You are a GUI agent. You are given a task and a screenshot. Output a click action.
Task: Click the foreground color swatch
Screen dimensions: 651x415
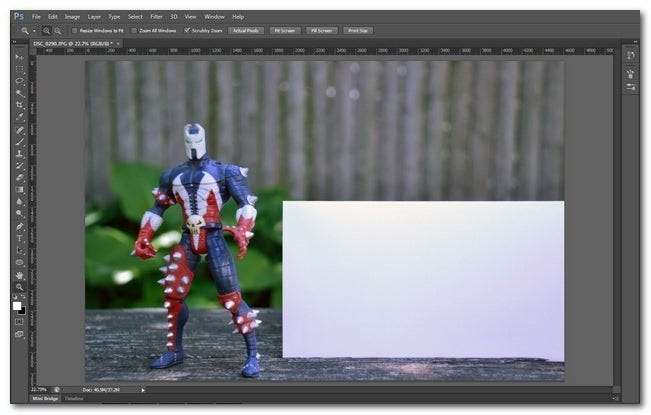(17, 306)
